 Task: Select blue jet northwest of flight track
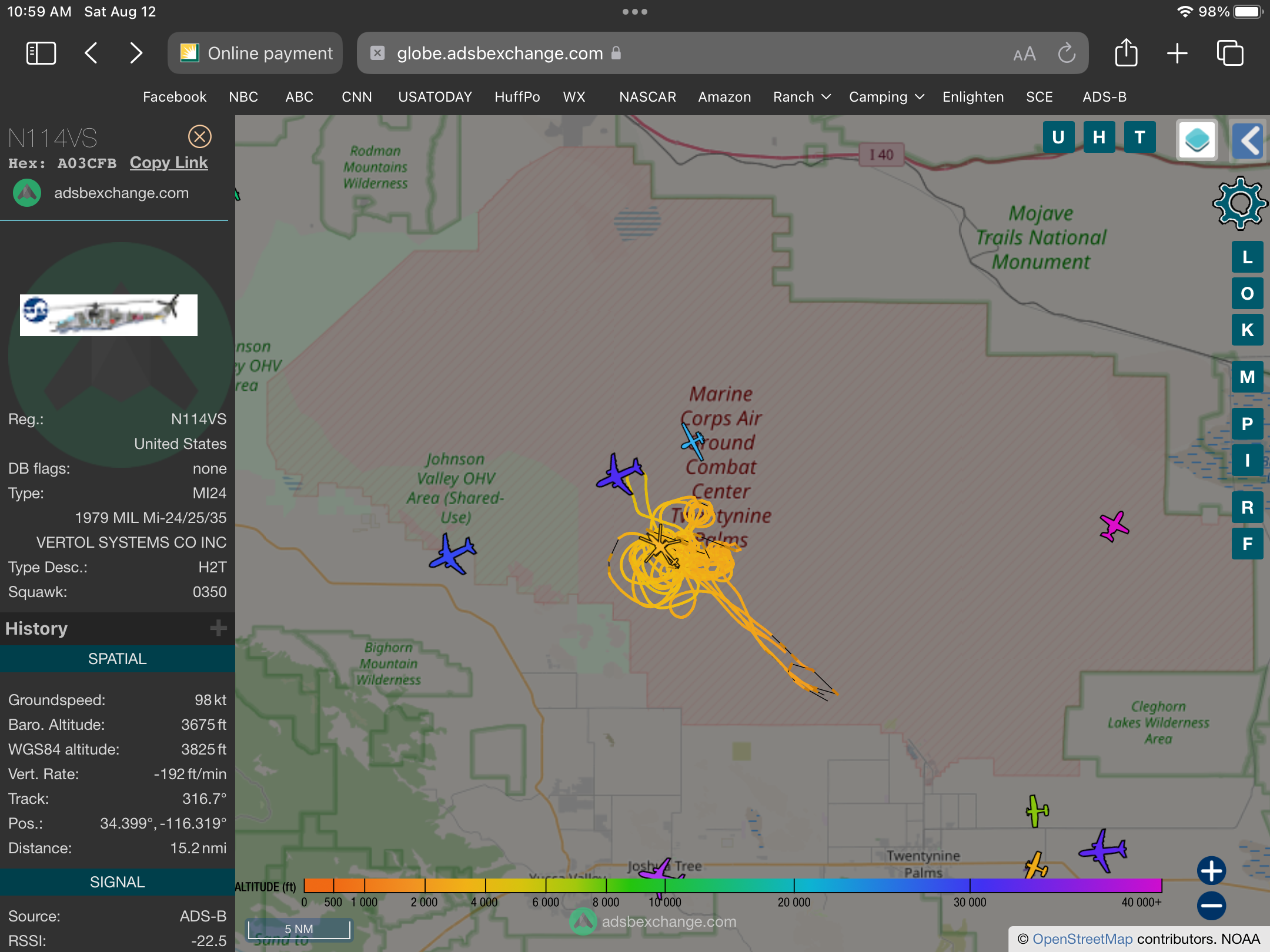(x=620, y=474)
